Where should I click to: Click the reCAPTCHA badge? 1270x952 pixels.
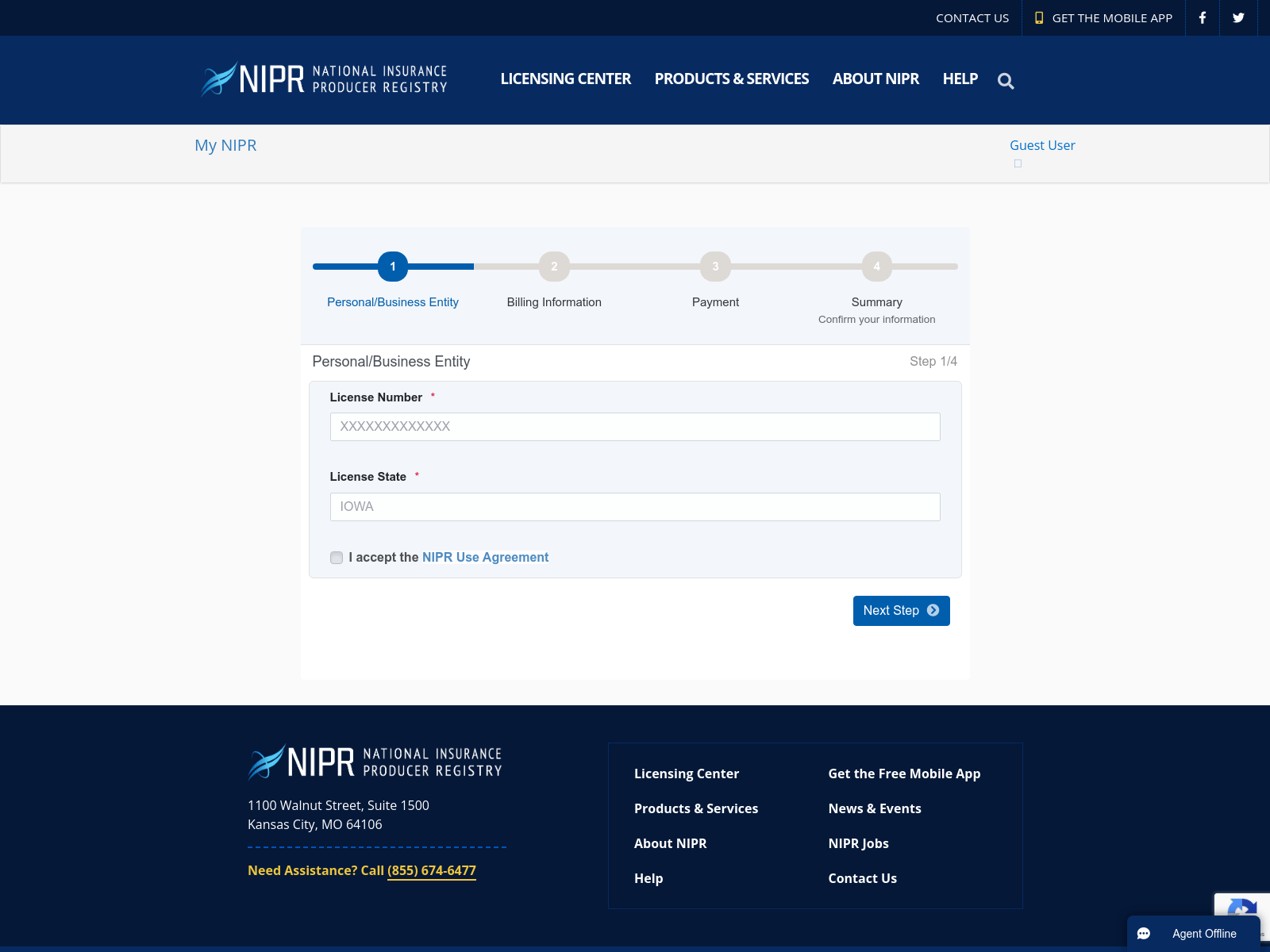[1242, 905]
